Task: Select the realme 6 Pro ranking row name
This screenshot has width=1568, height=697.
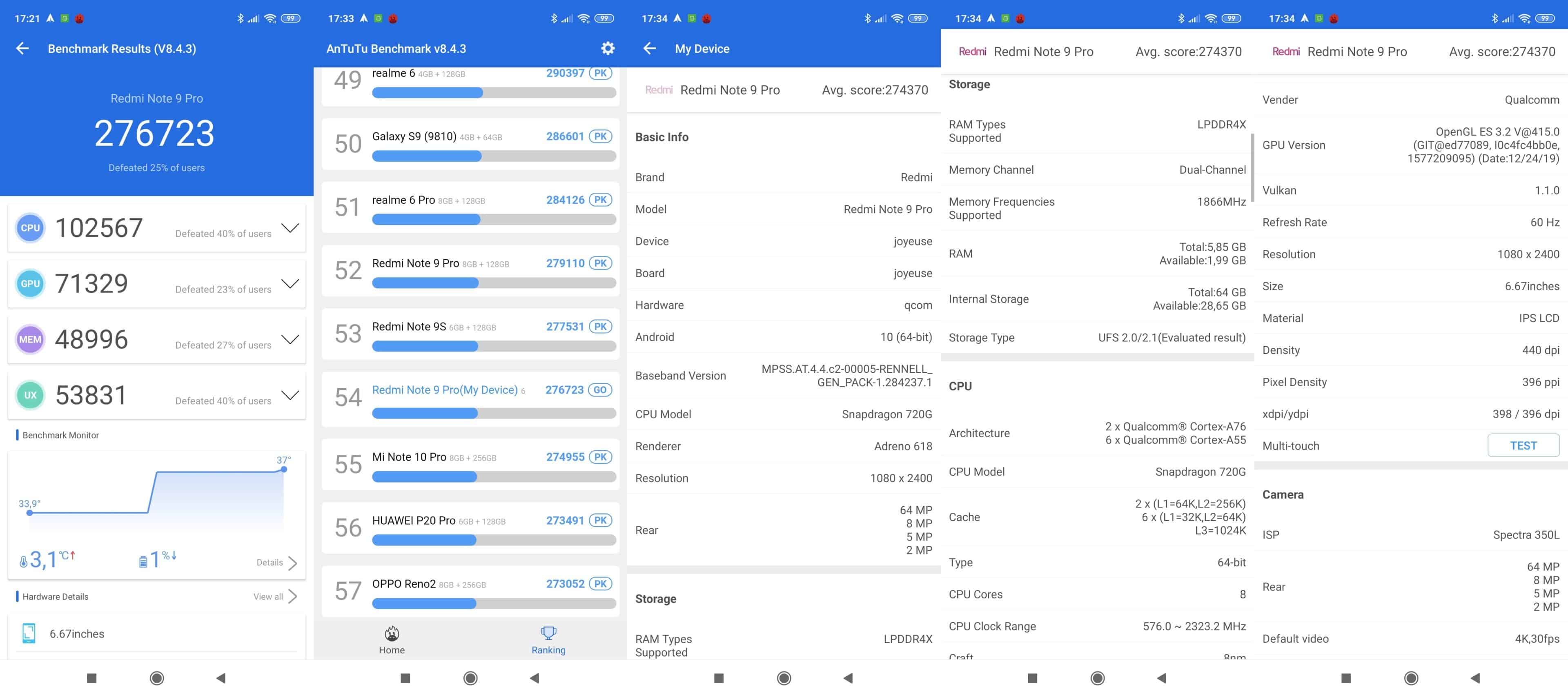Action: pyautogui.click(x=403, y=200)
